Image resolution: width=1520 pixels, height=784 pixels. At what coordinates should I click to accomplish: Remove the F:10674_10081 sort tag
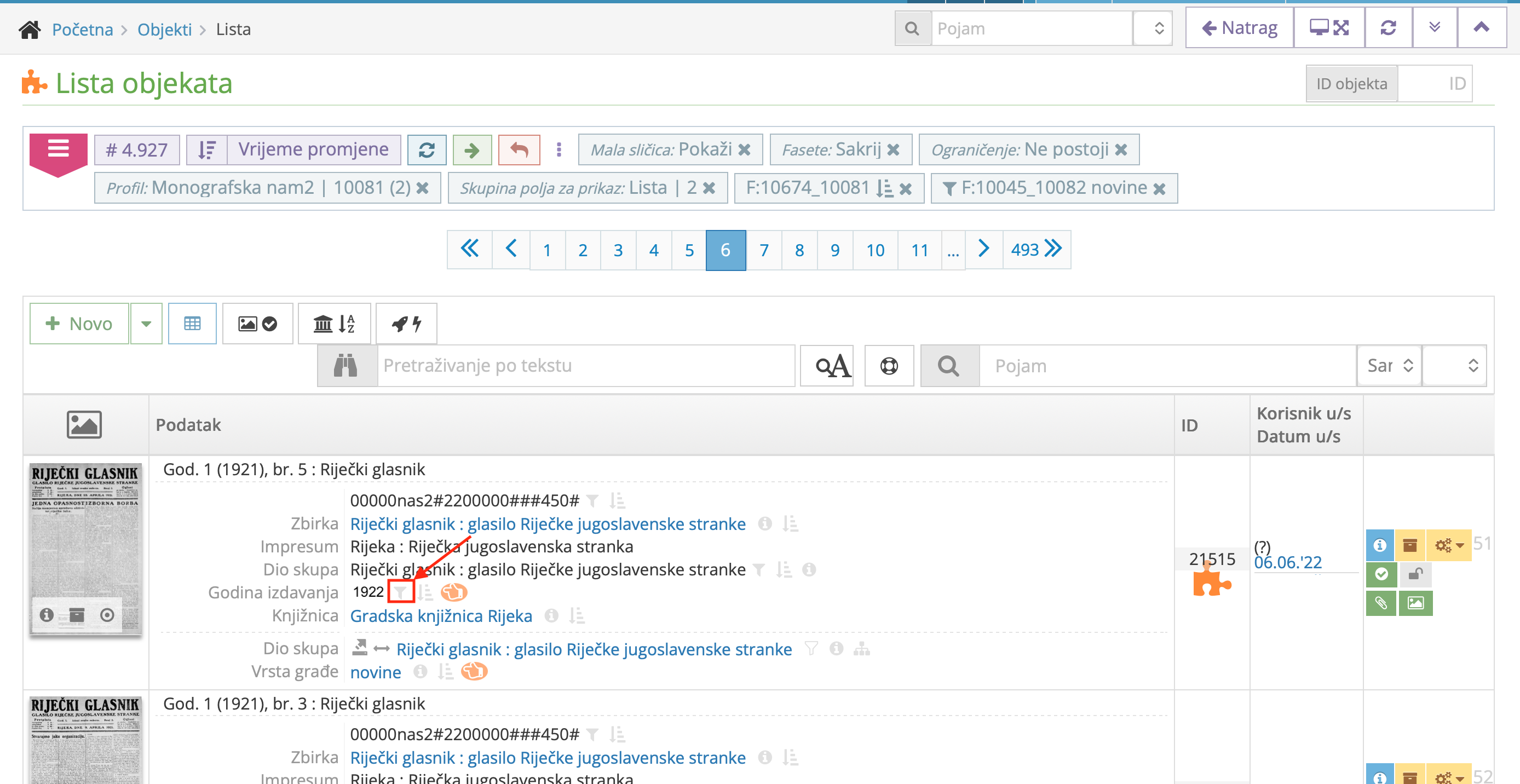pos(906,189)
